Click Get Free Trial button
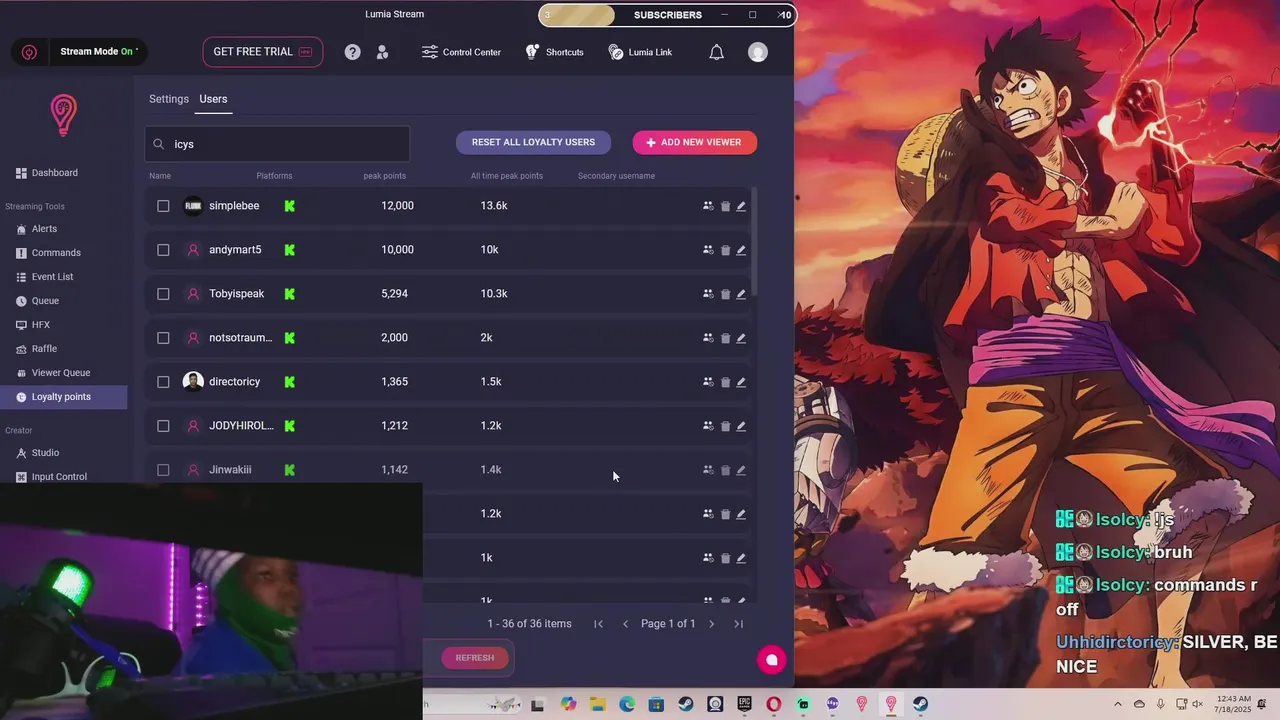The height and width of the screenshot is (720, 1280). pos(263,52)
